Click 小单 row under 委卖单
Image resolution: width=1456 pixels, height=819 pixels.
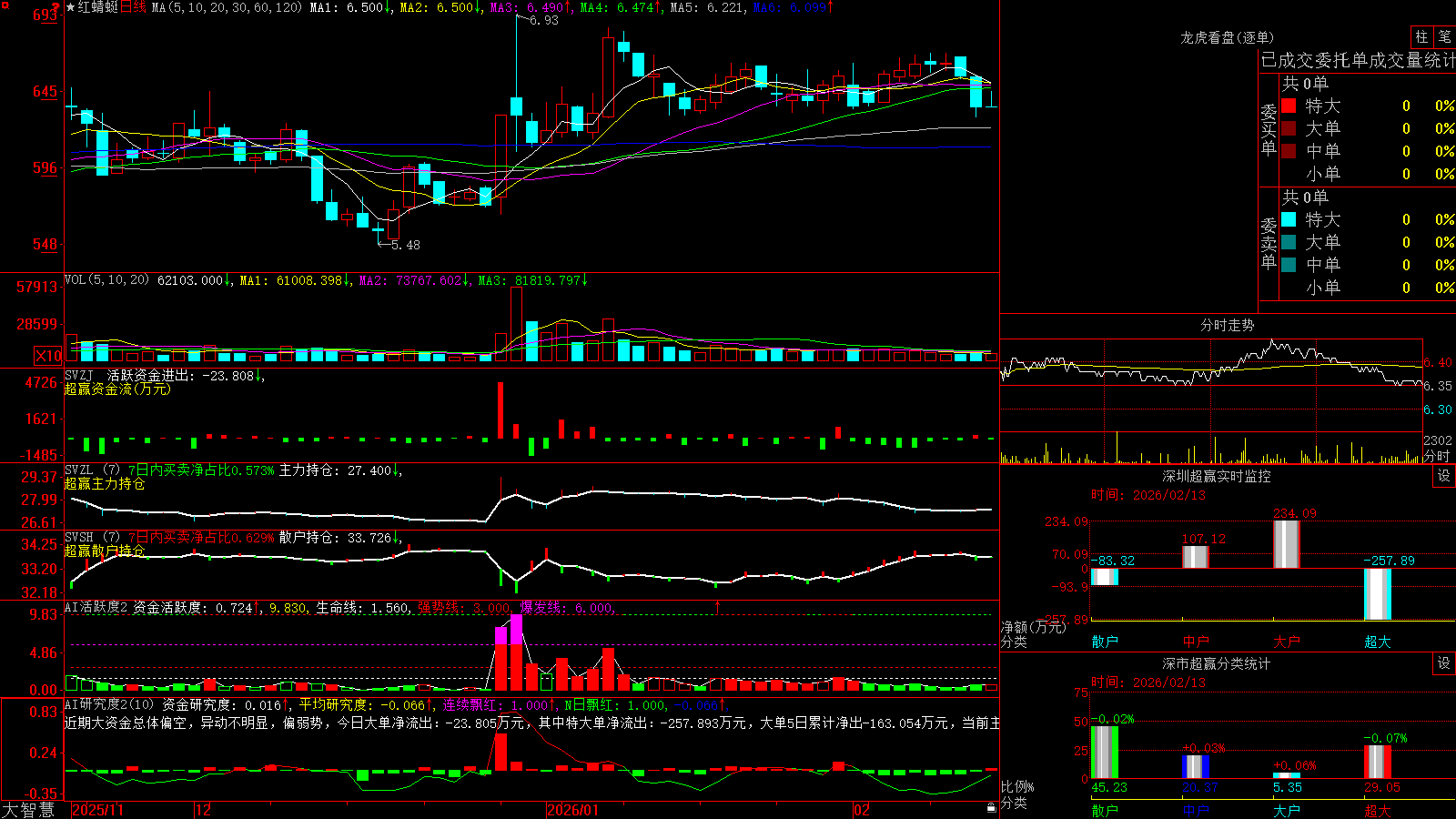coord(1368,288)
